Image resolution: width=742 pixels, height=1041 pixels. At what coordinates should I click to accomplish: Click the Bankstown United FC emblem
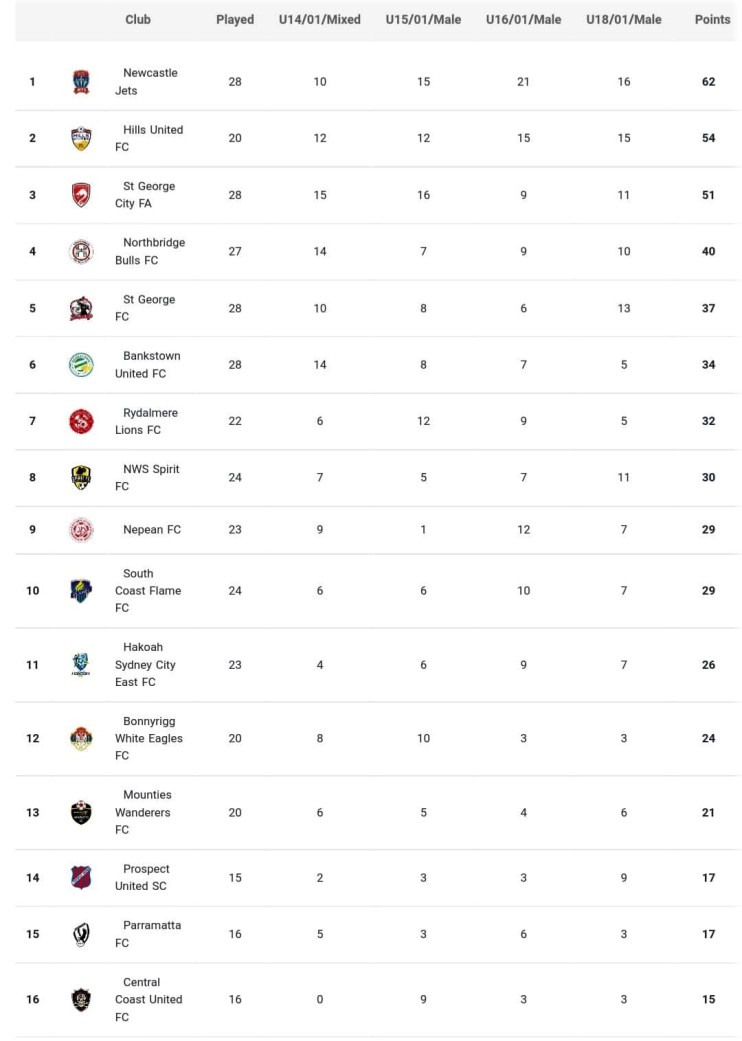point(81,365)
